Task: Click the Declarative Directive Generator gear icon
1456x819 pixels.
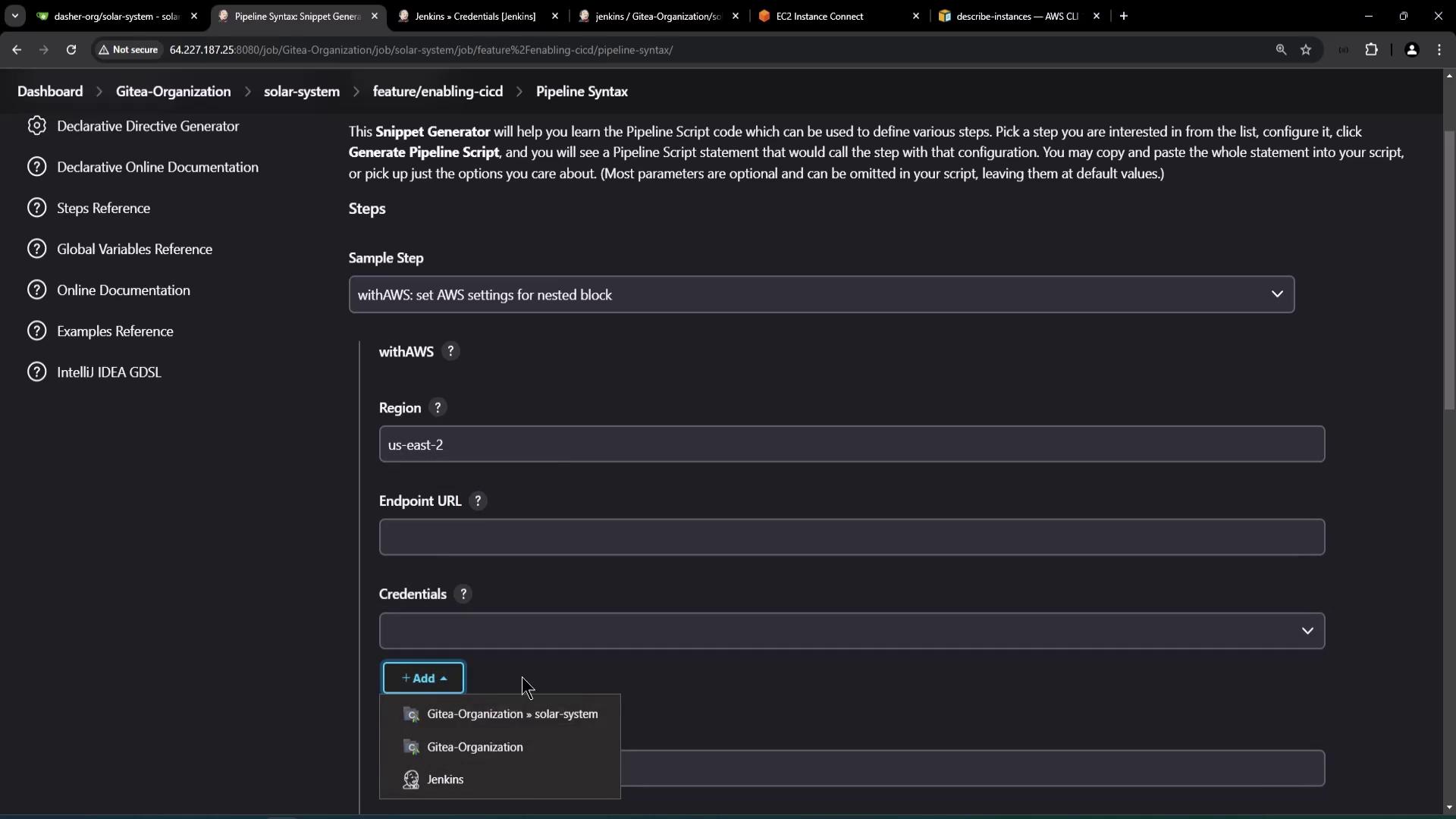Action: click(x=36, y=126)
